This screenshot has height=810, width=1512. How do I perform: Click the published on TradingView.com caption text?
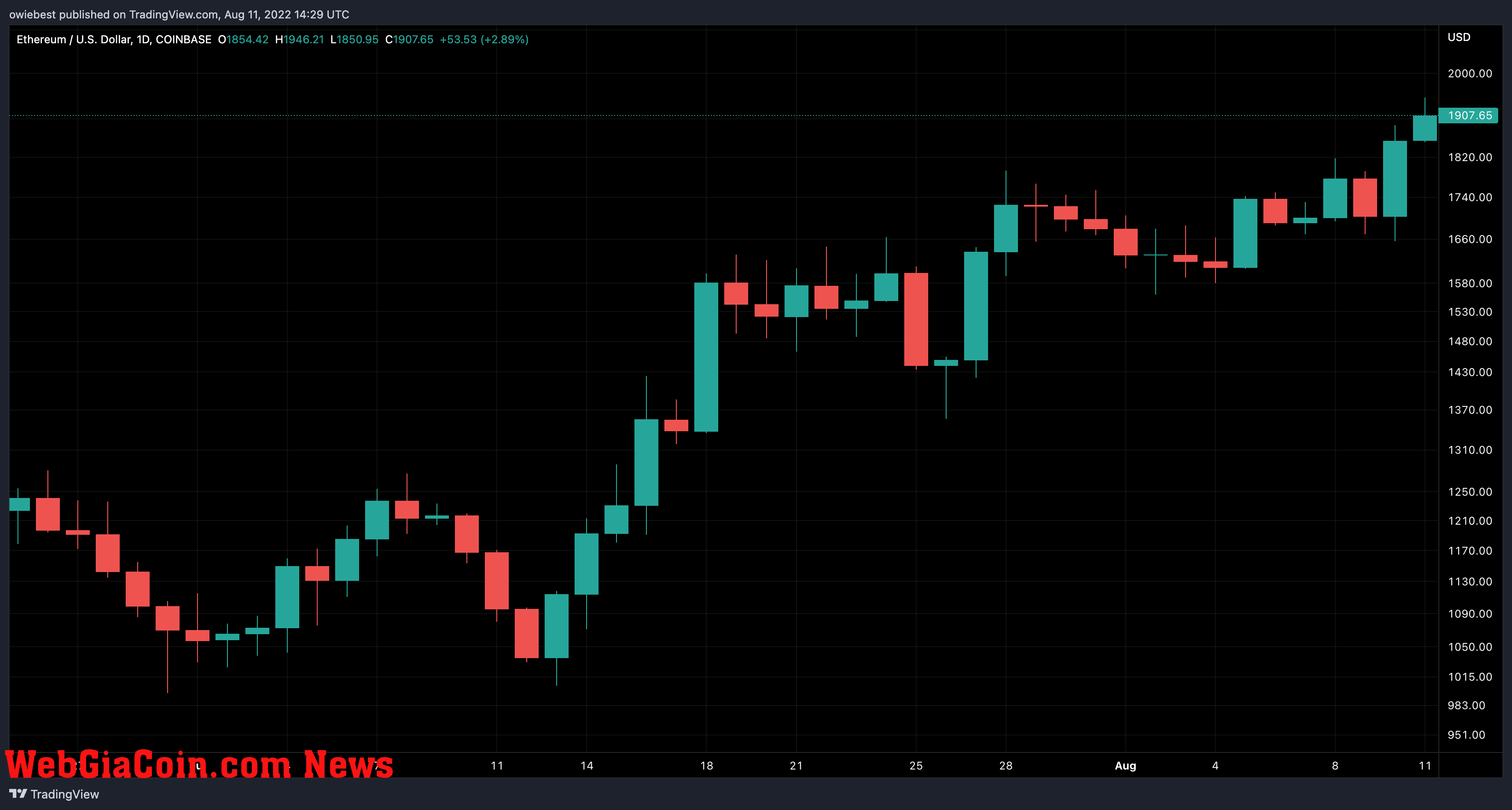(179, 15)
